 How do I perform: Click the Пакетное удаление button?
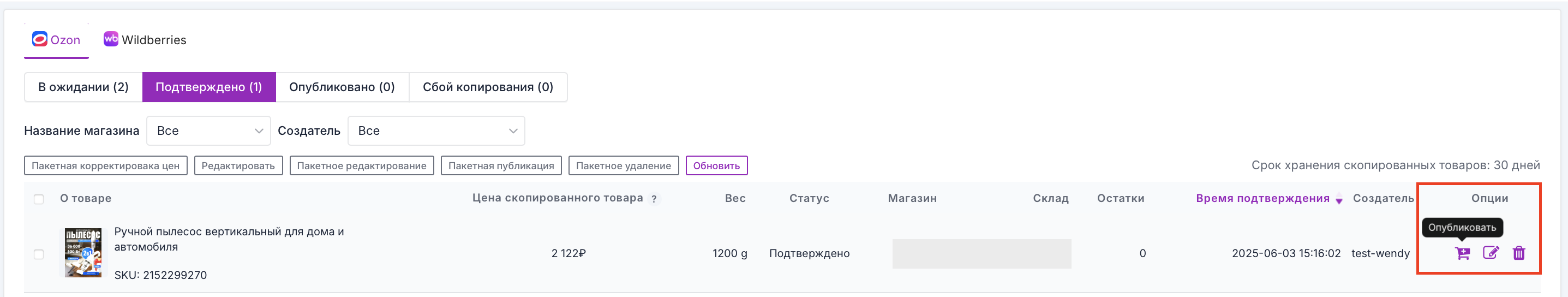(x=623, y=165)
